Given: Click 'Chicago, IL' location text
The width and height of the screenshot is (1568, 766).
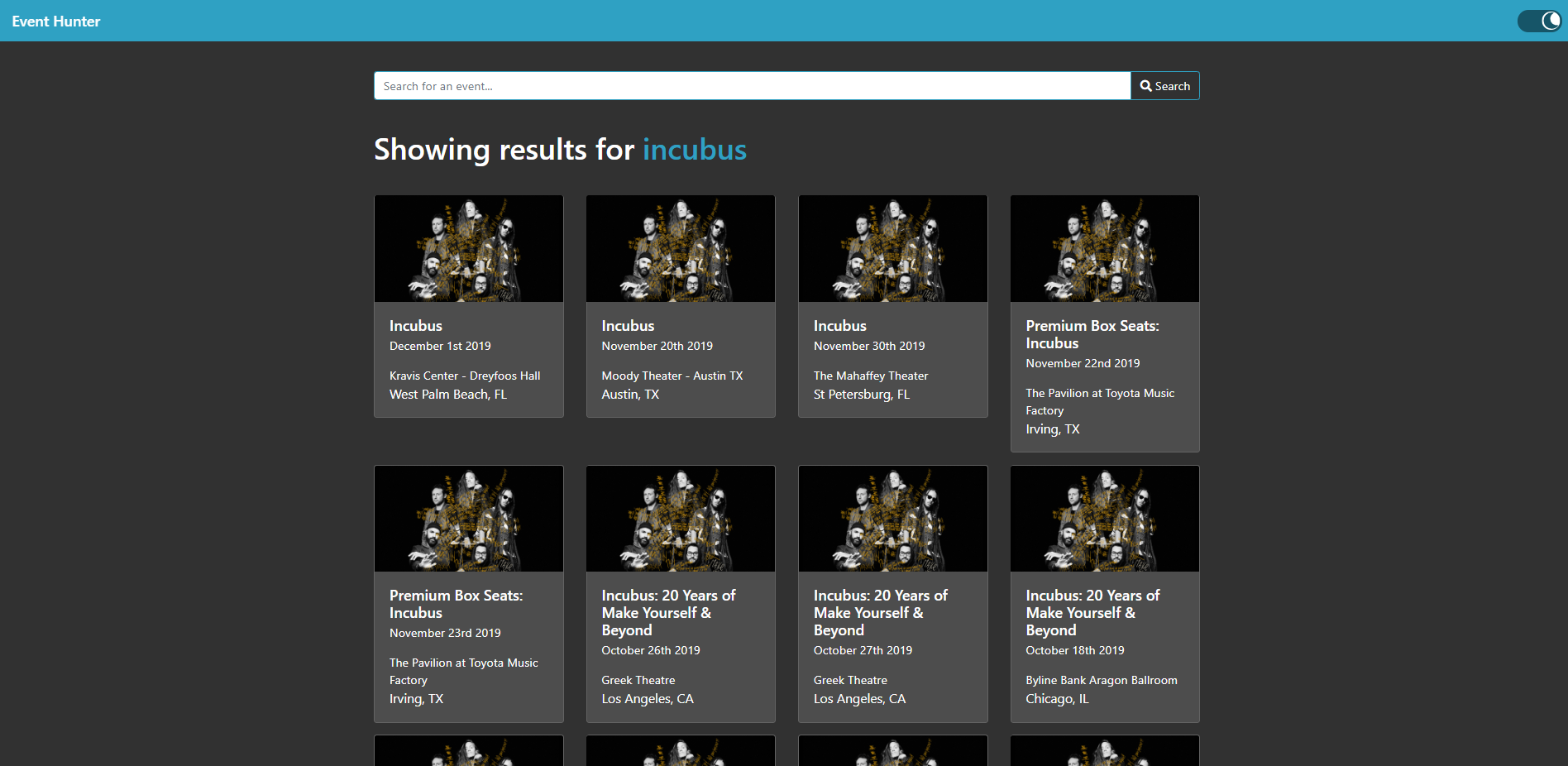Looking at the screenshot, I should point(1057,699).
